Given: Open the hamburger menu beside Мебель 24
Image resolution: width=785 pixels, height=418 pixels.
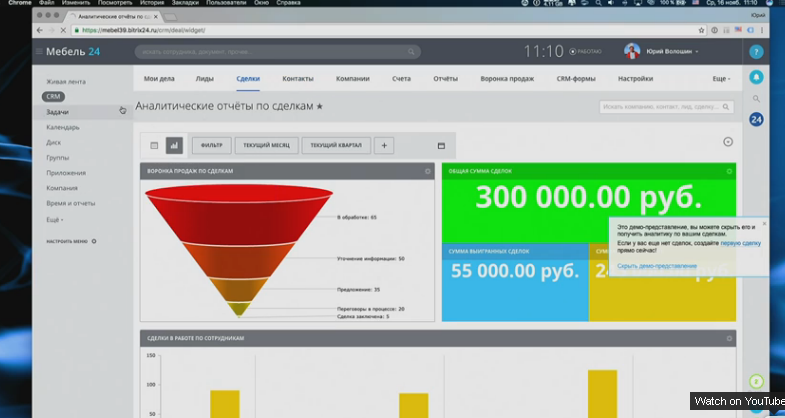Looking at the screenshot, I should (39, 52).
